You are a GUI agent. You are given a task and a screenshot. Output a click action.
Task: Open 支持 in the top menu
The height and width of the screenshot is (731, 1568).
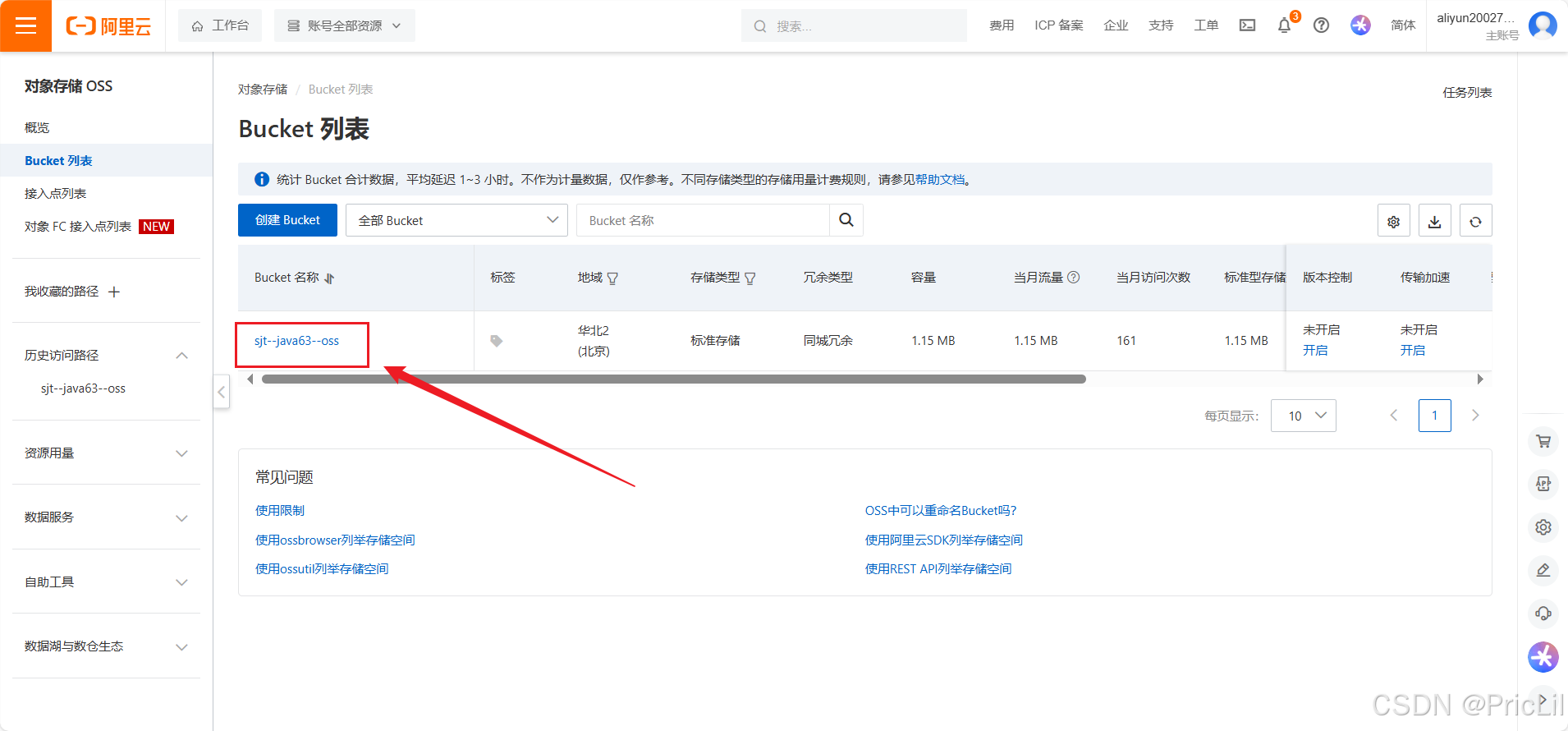1161,25
